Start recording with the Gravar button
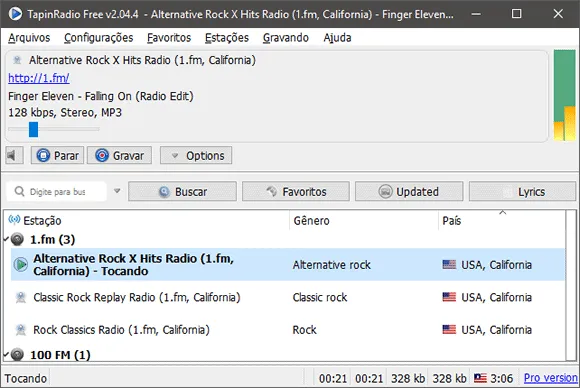Viewport: 580px width, 388px height. [119, 155]
